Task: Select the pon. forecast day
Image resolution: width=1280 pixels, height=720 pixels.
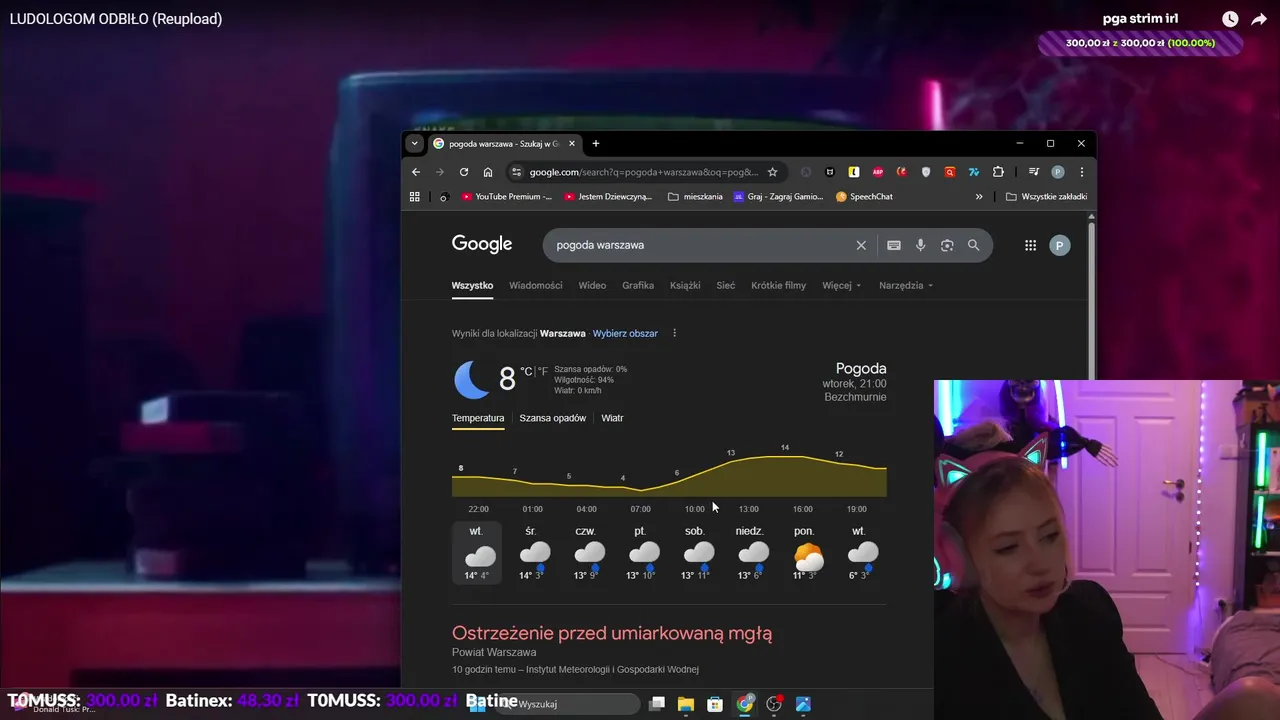Action: pos(804,554)
